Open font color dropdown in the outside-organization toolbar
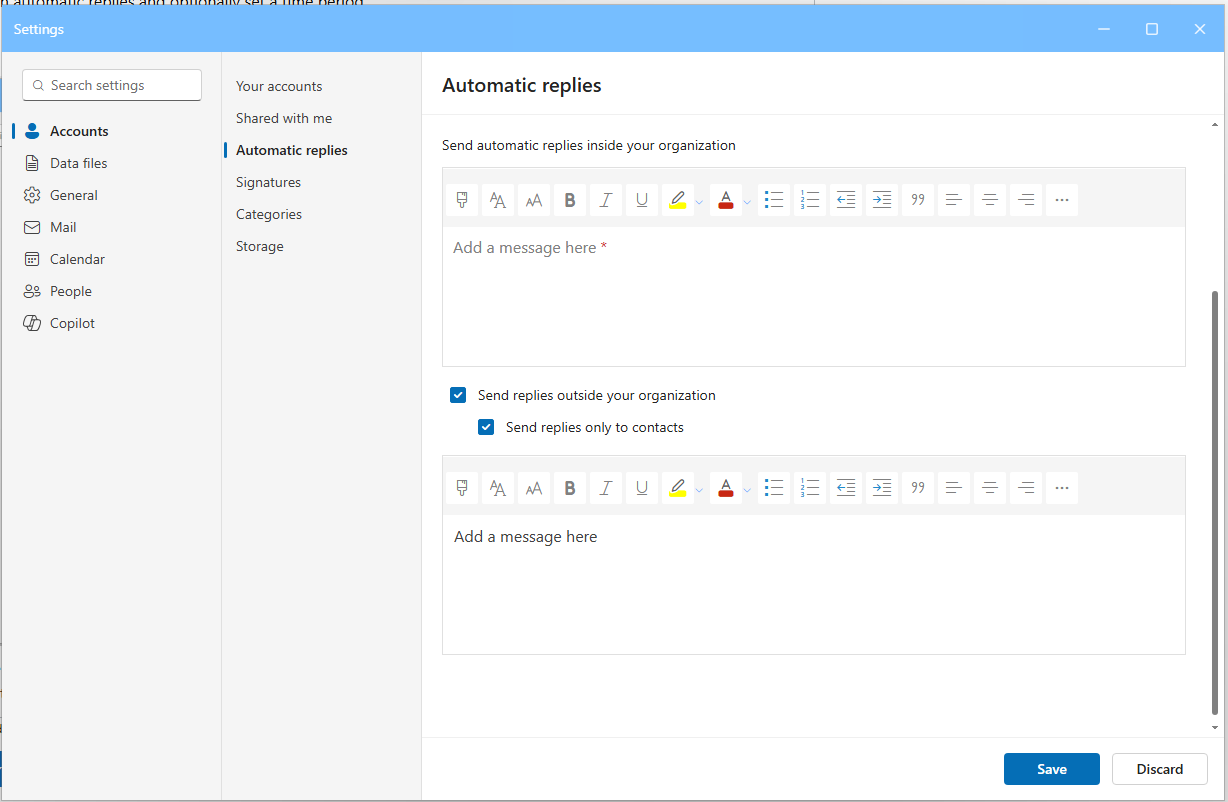The image size is (1228, 802). pos(747,489)
